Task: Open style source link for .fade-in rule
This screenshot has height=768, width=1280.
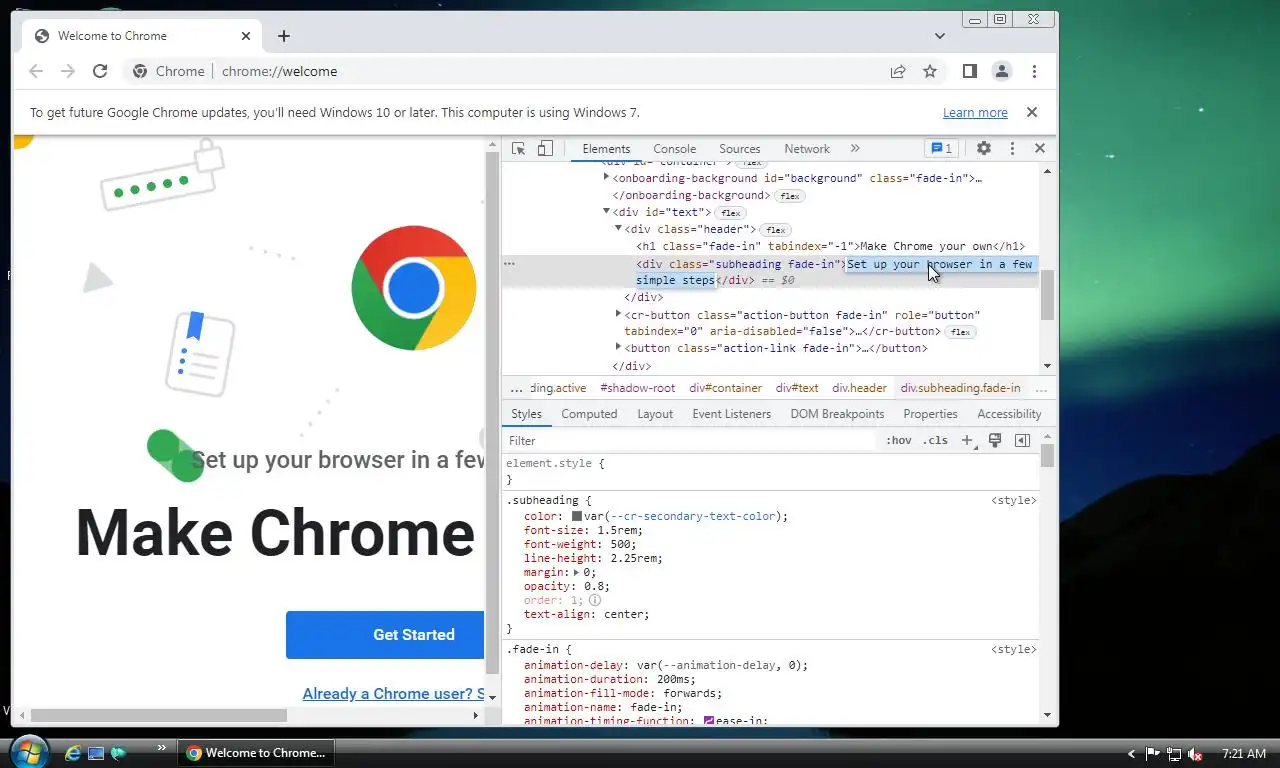Action: tap(1013, 649)
